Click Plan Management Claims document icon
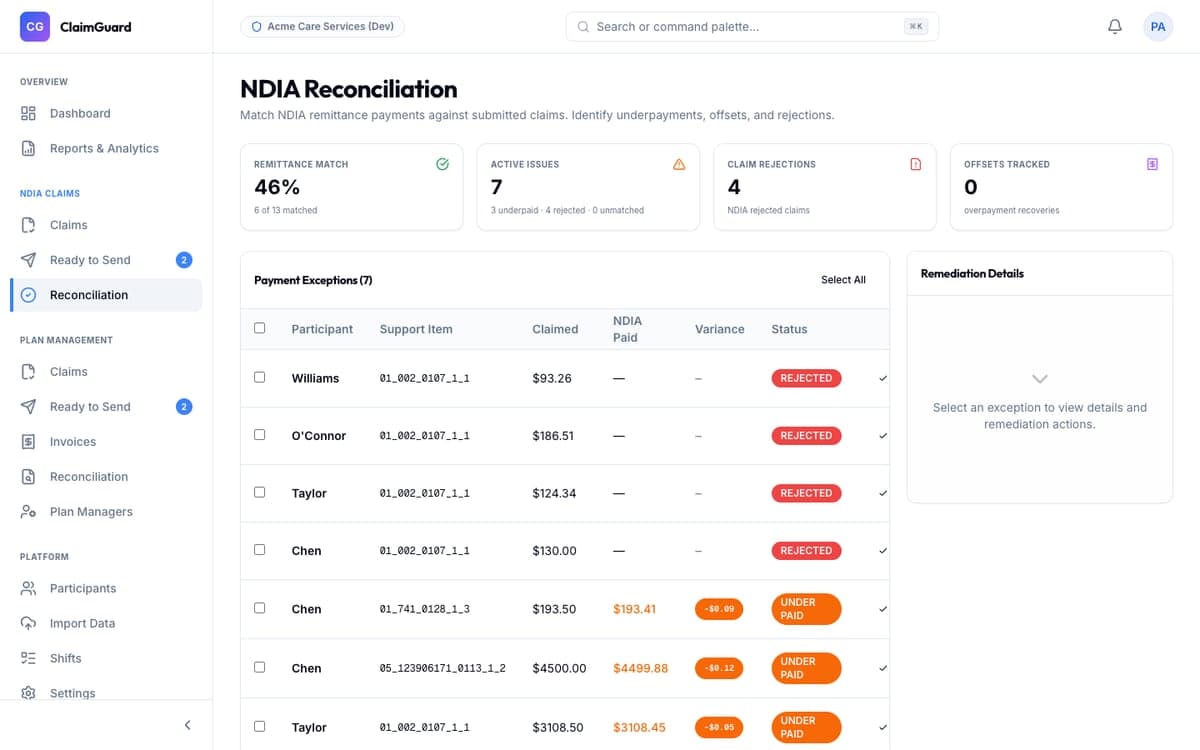 point(29,371)
